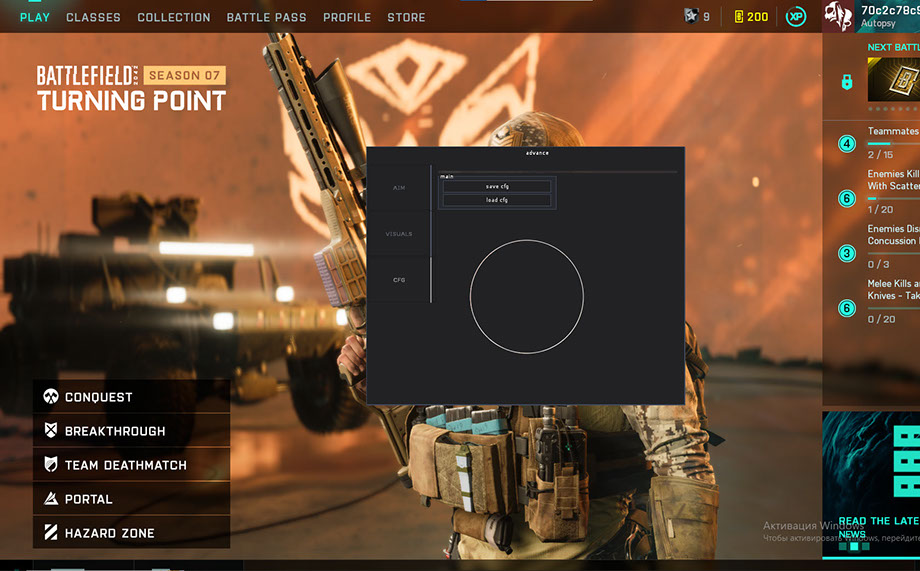
Task: Click the Hazard Zone striped icon
Action: coord(50,533)
